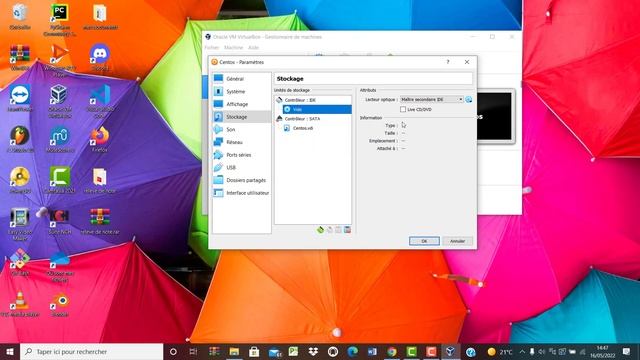Viewport: 640px width, 360px height.
Task: Open the Discord desktop shortcut
Action: pyautogui.click(x=100, y=58)
